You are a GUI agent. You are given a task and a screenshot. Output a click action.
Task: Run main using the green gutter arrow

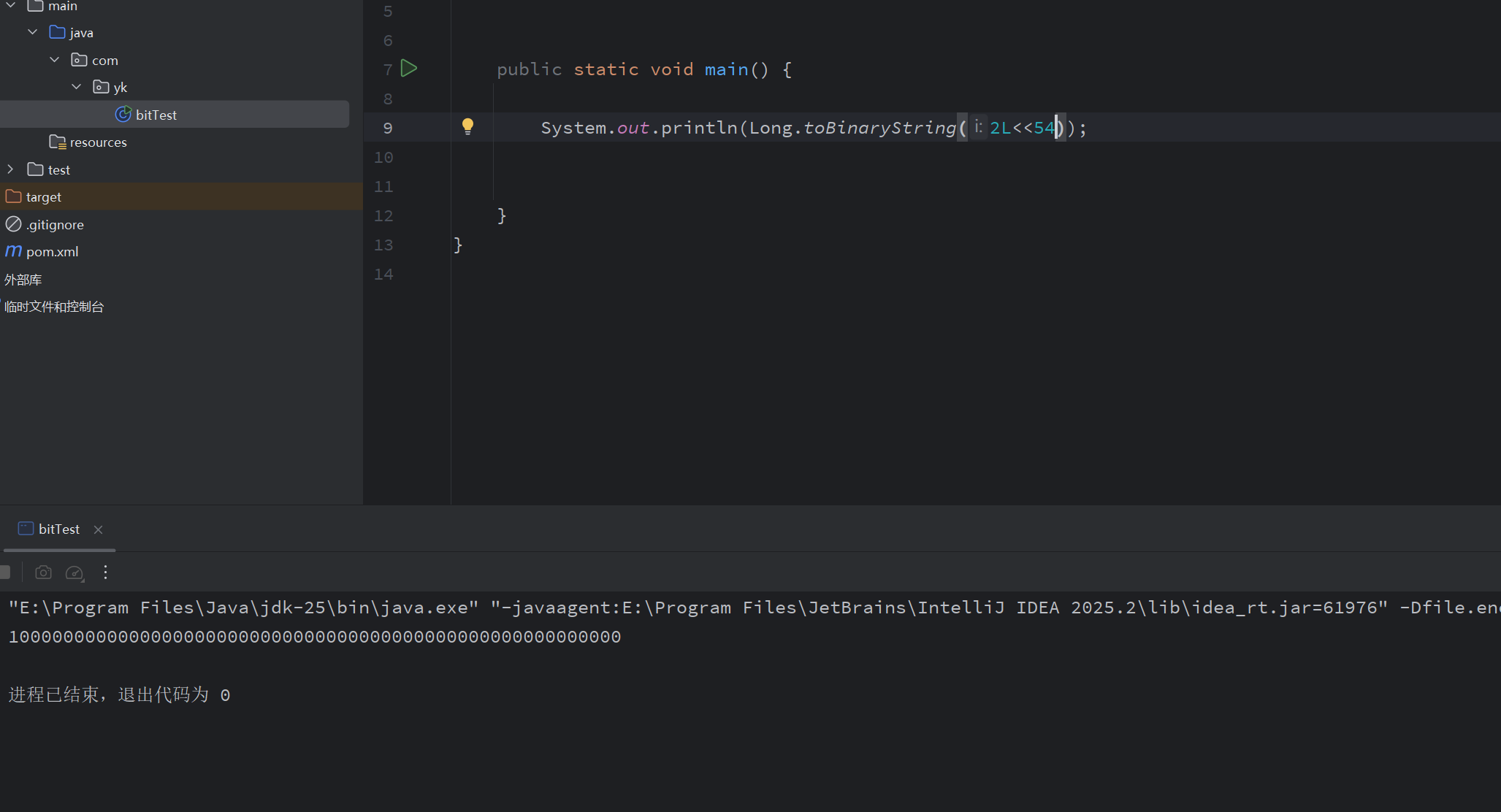point(409,69)
